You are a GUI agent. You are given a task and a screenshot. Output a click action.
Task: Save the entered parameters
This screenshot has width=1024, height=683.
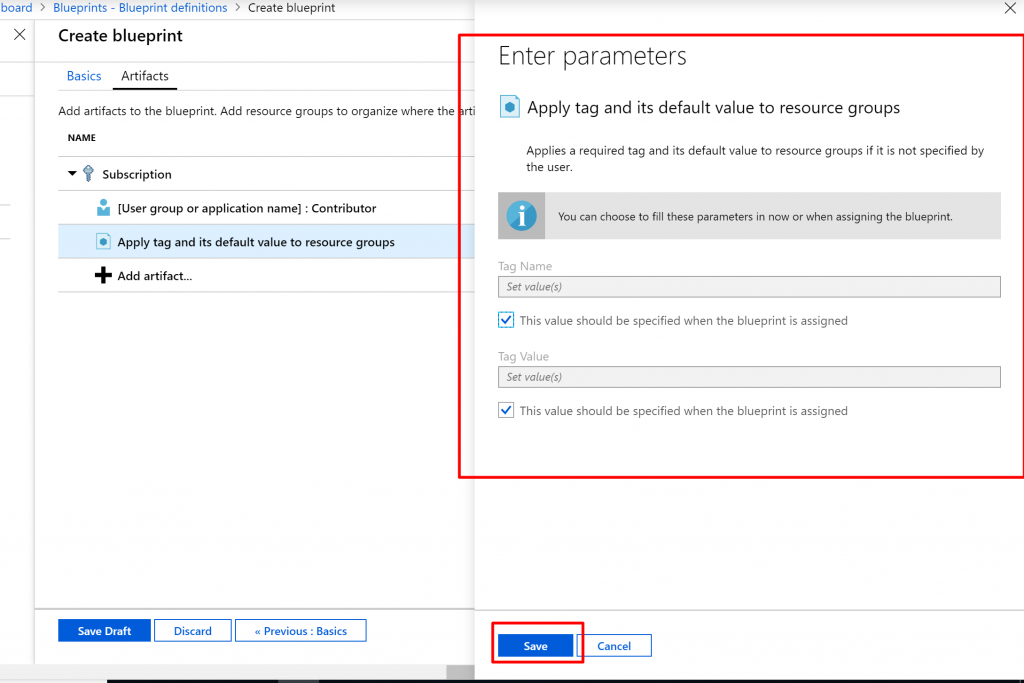[x=535, y=646]
